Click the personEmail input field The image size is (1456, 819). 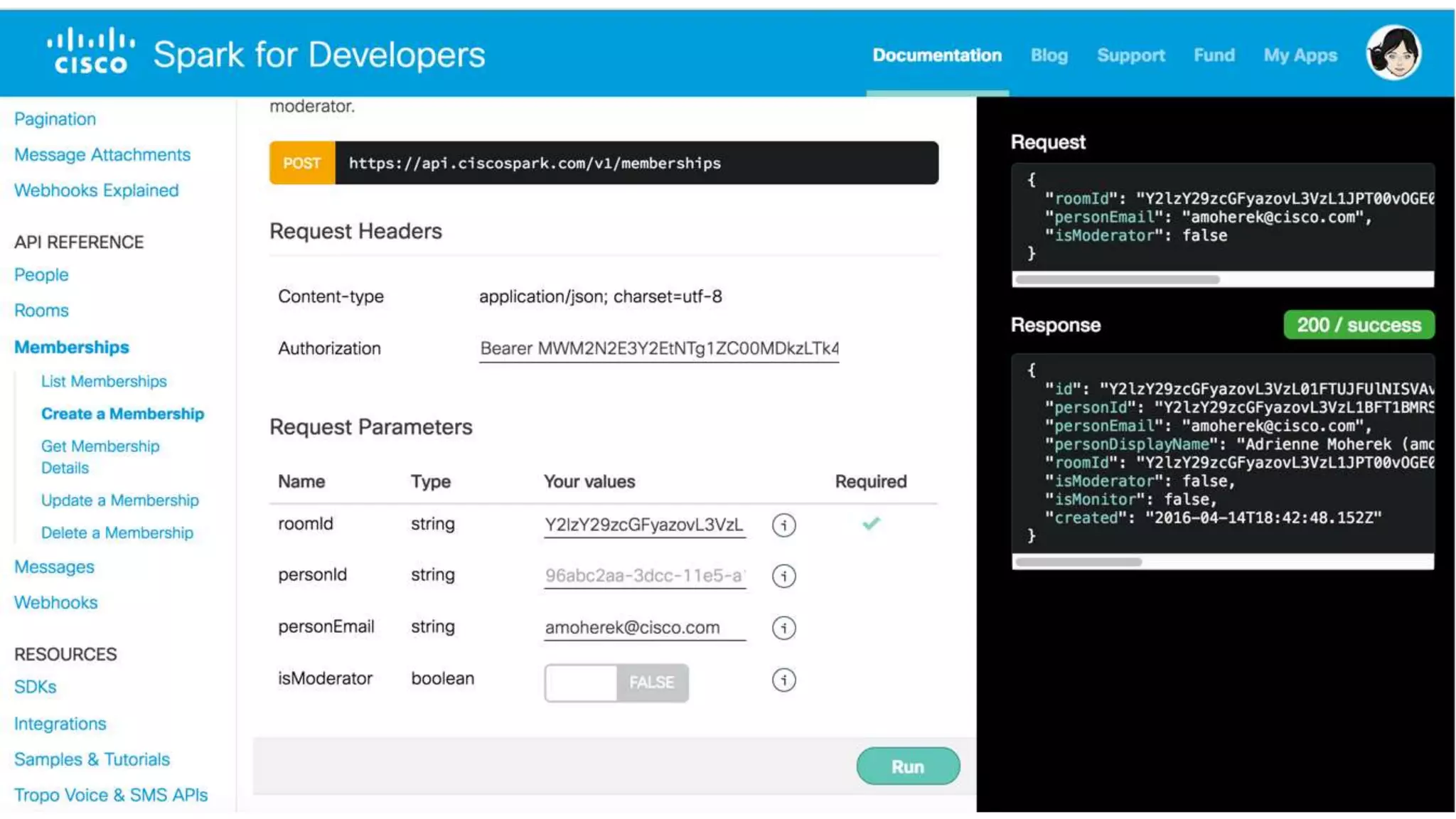click(644, 627)
